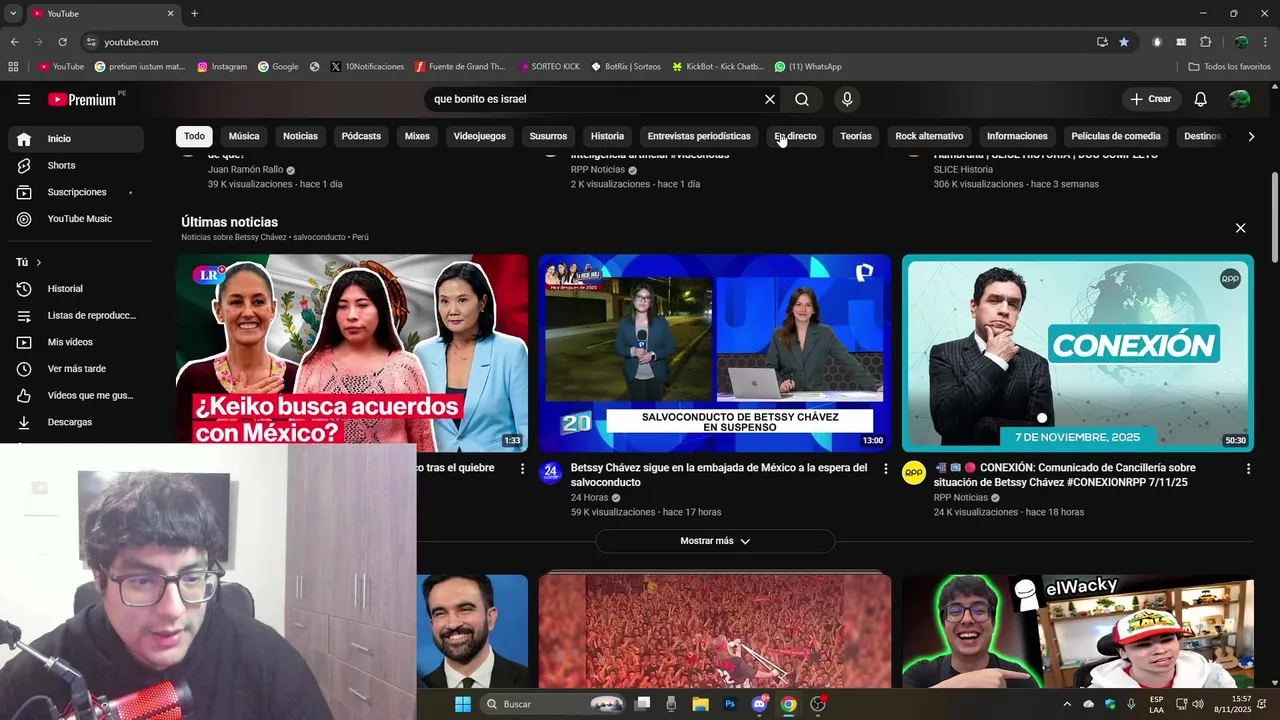Open Mis vídeos in the sidebar

pos(76,342)
